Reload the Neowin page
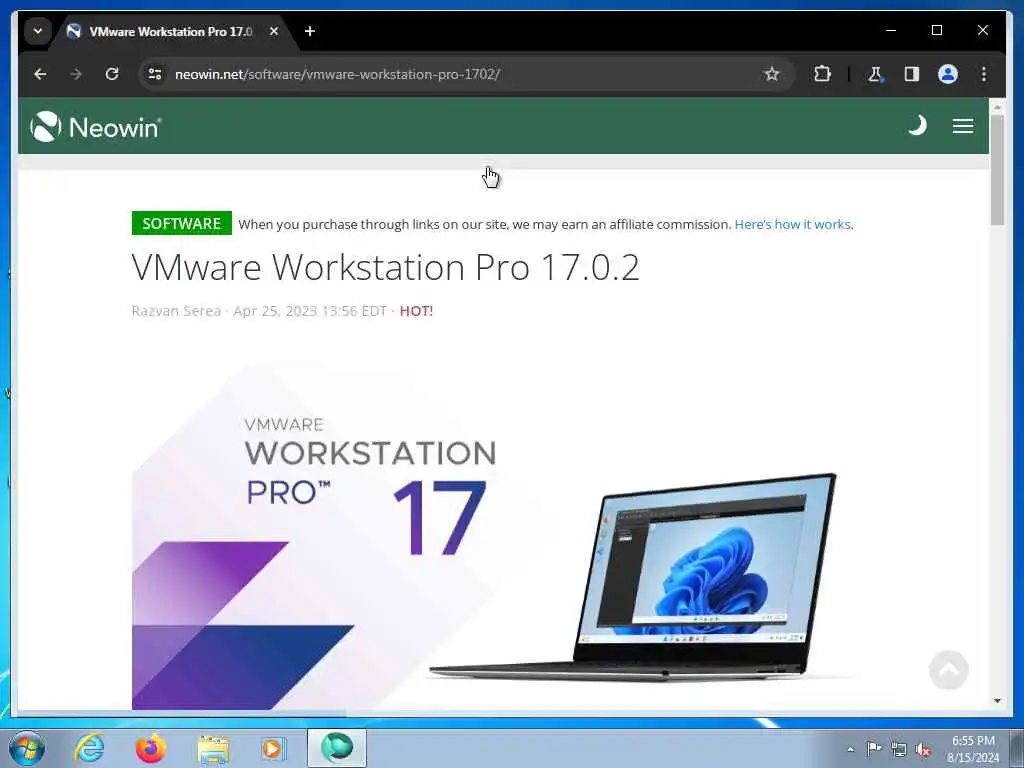Image resolution: width=1024 pixels, height=768 pixels. [x=112, y=74]
